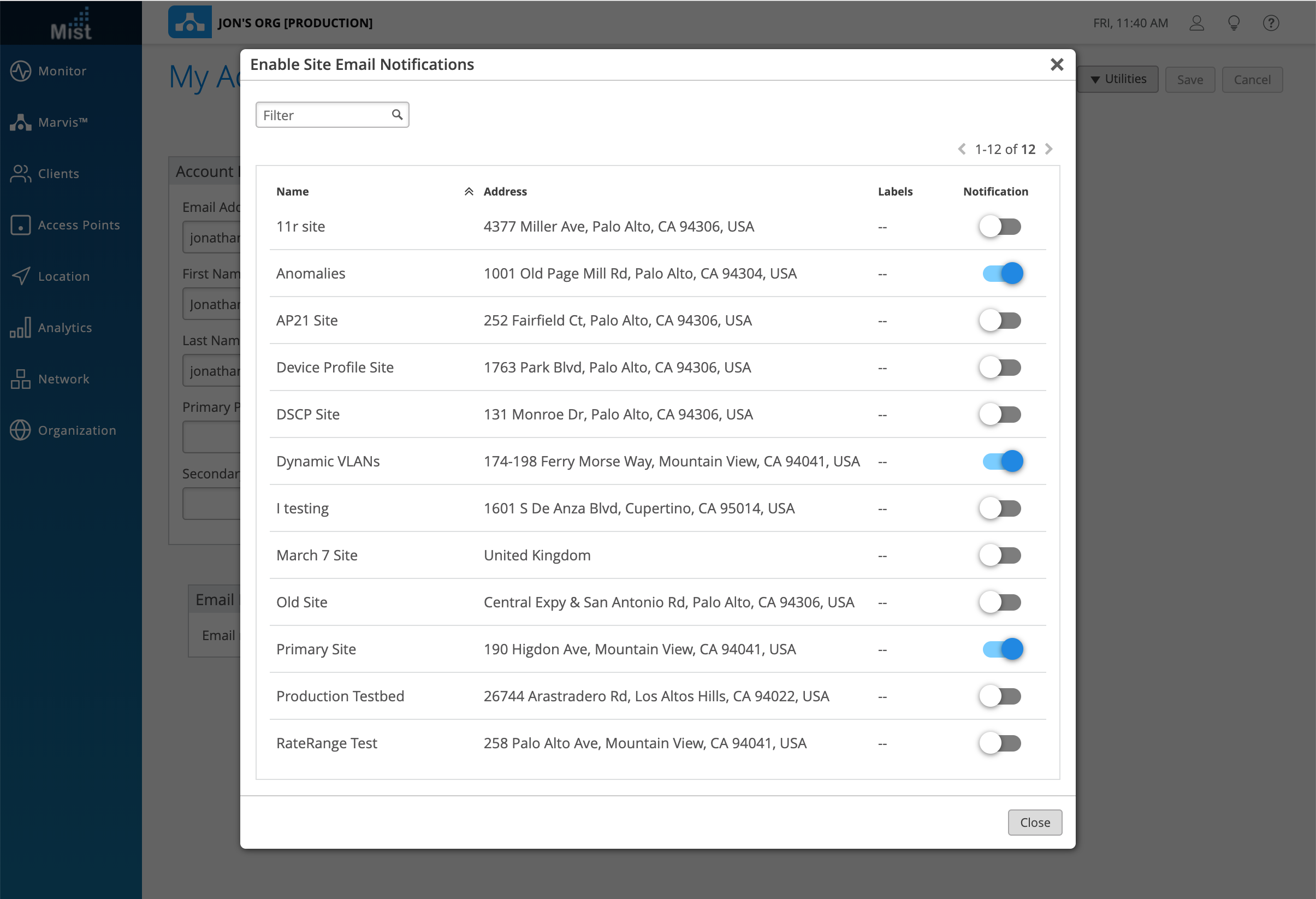
Task: Select Organization in the sidebar
Action: click(76, 430)
